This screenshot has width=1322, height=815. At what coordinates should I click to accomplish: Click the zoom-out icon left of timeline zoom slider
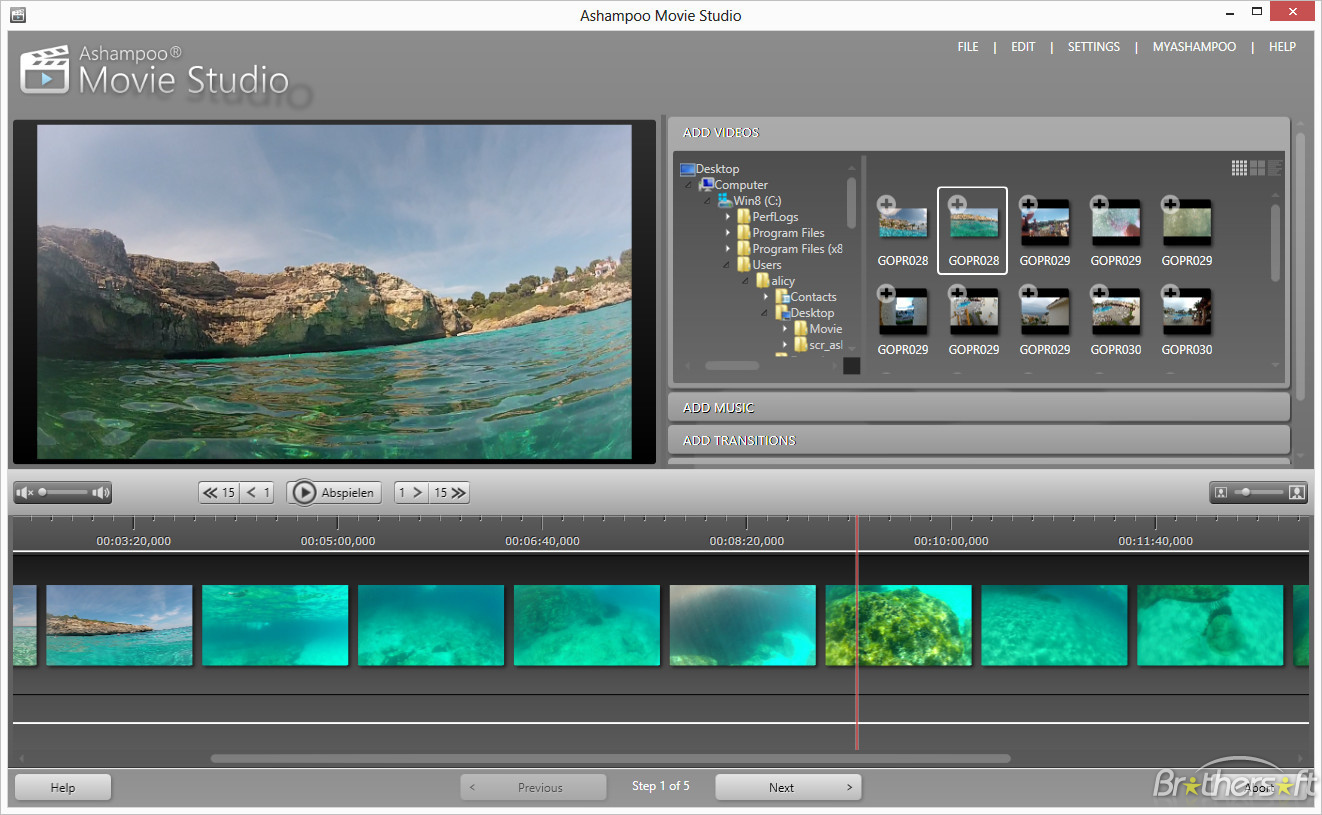pos(1221,492)
